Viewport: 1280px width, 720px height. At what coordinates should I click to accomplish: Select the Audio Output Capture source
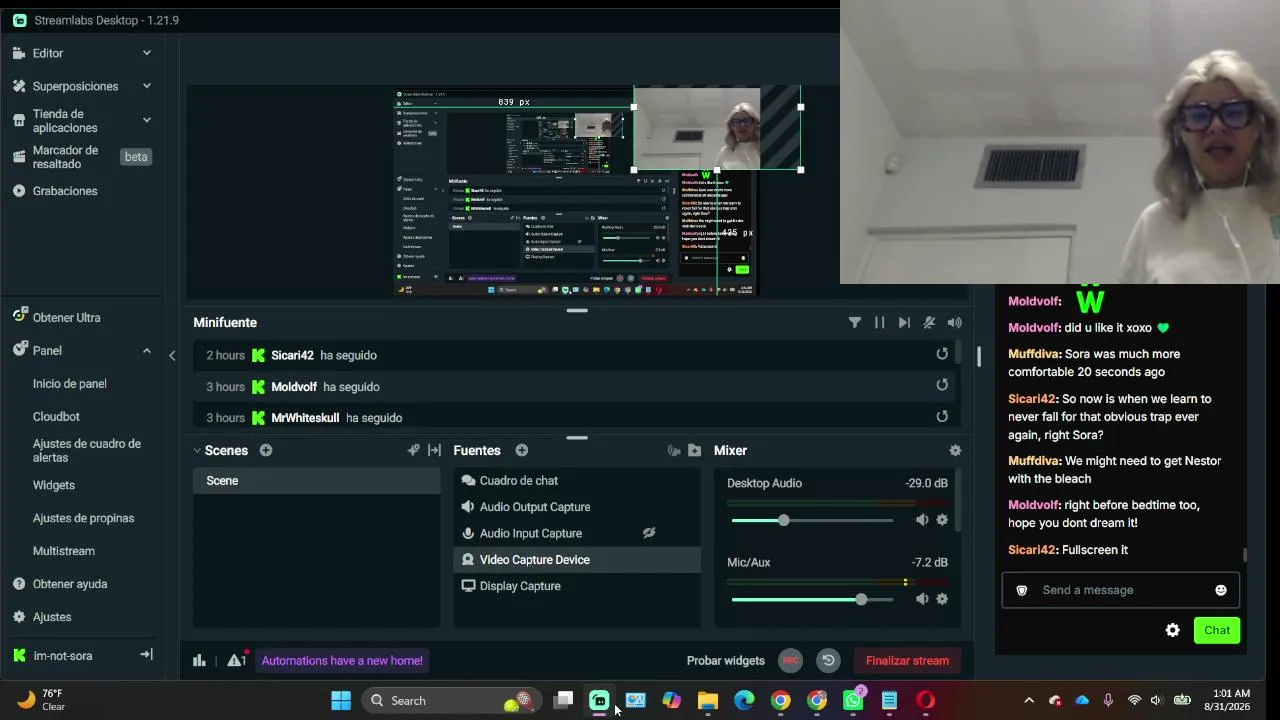pyautogui.click(x=577, y=507)
